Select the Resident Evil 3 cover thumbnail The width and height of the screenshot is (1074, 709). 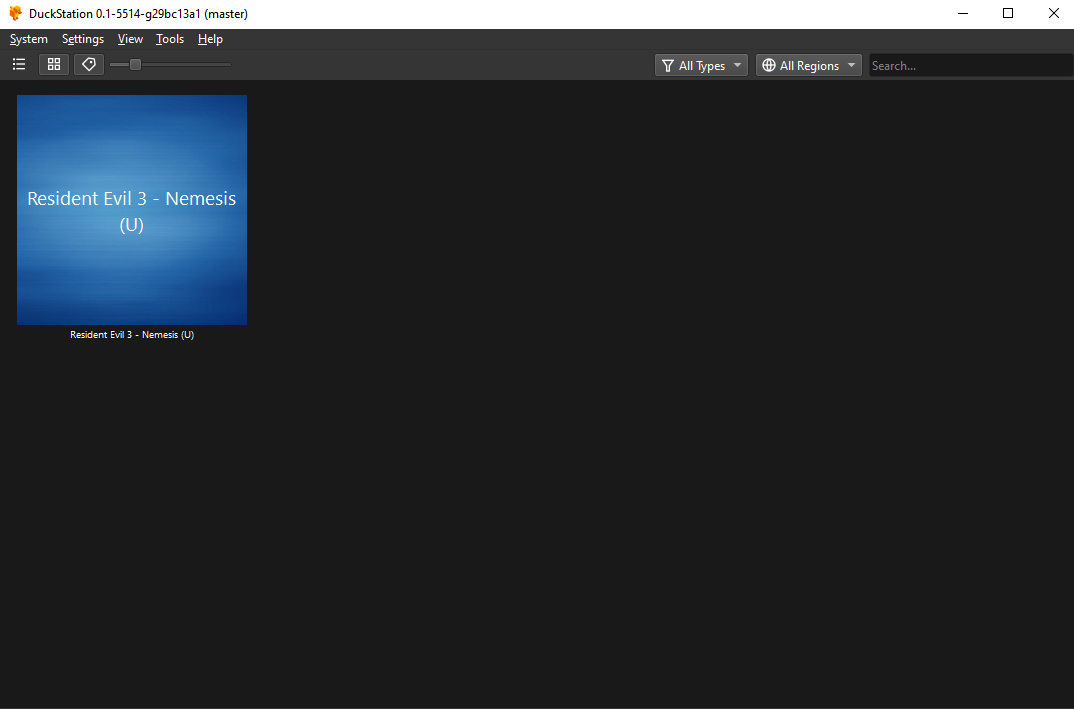(132, 210)
